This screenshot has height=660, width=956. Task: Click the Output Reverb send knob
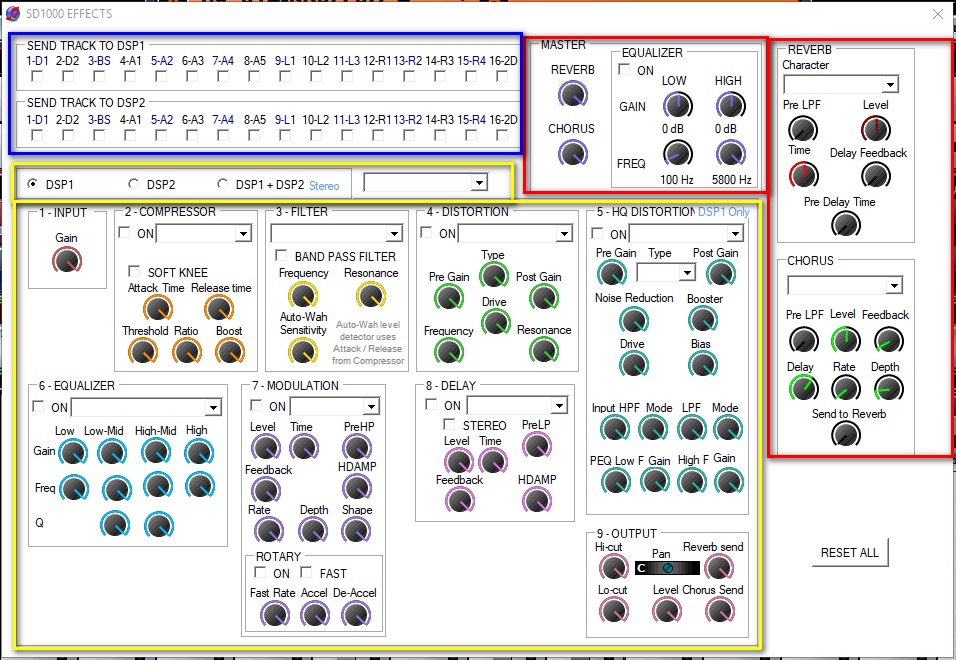719,567
